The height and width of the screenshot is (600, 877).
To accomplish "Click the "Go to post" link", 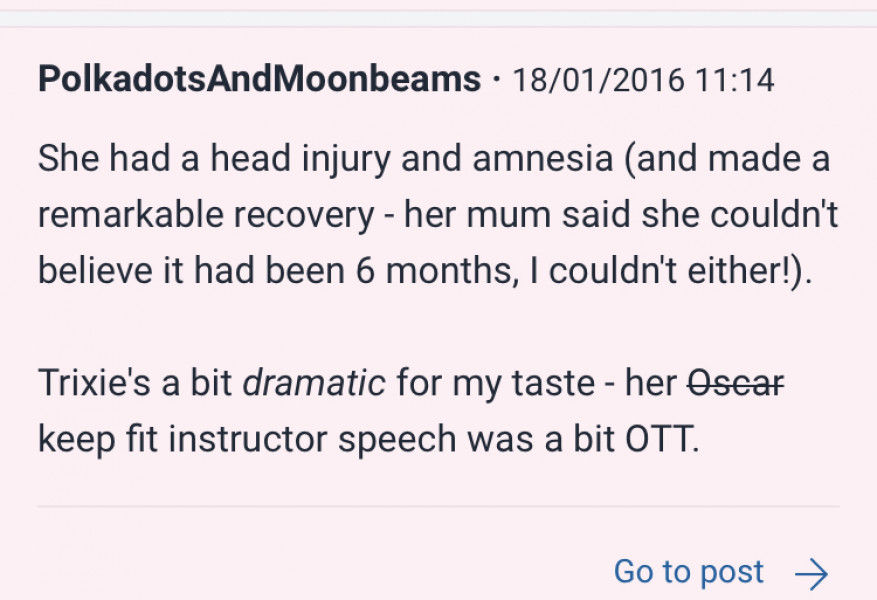I will [688, 572].
